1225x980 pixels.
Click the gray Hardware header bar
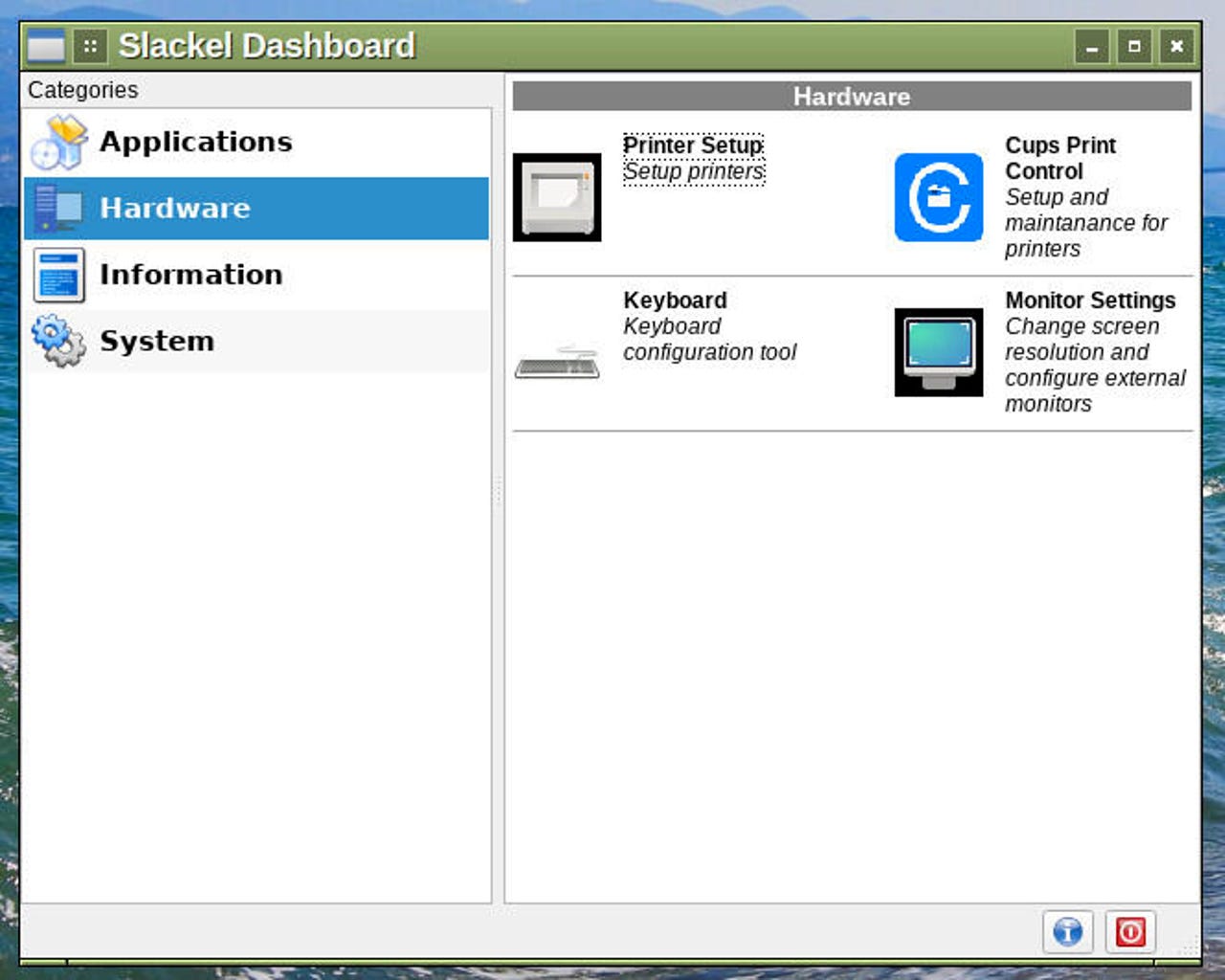click(852, 97)
